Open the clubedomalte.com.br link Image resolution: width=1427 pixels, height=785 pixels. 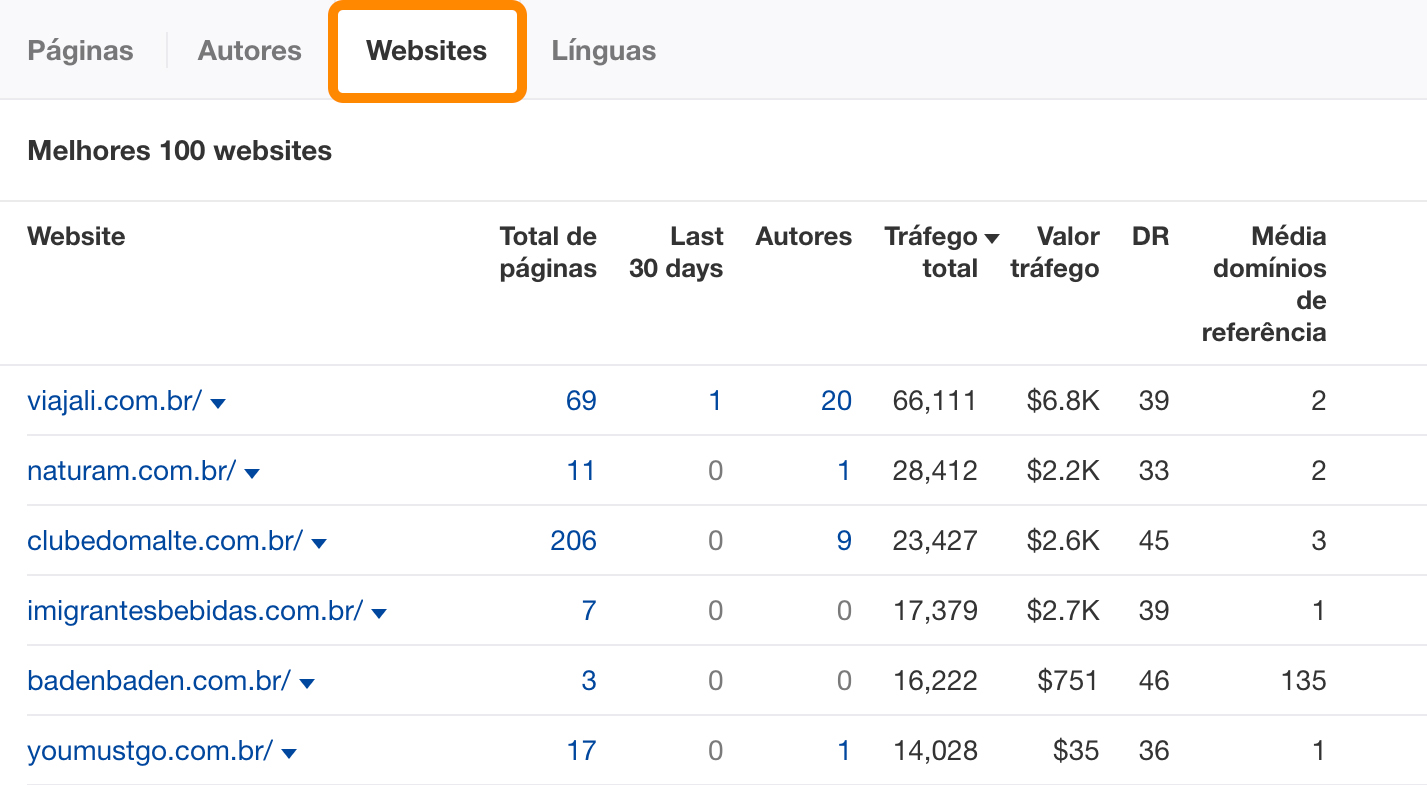point(164,541)
